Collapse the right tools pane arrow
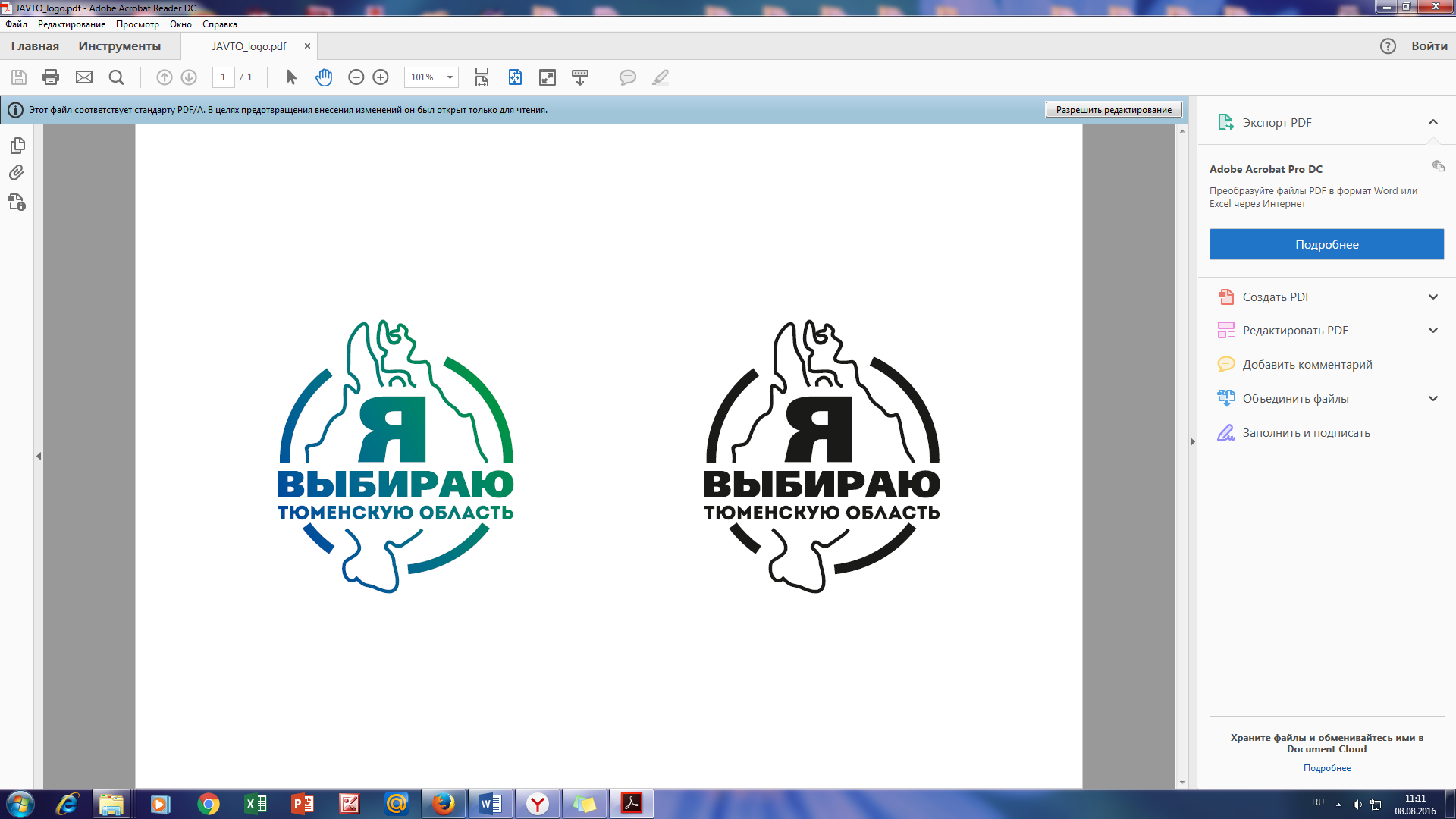Viewport: 1456px width, 819px height. (x=1192, y=441)
